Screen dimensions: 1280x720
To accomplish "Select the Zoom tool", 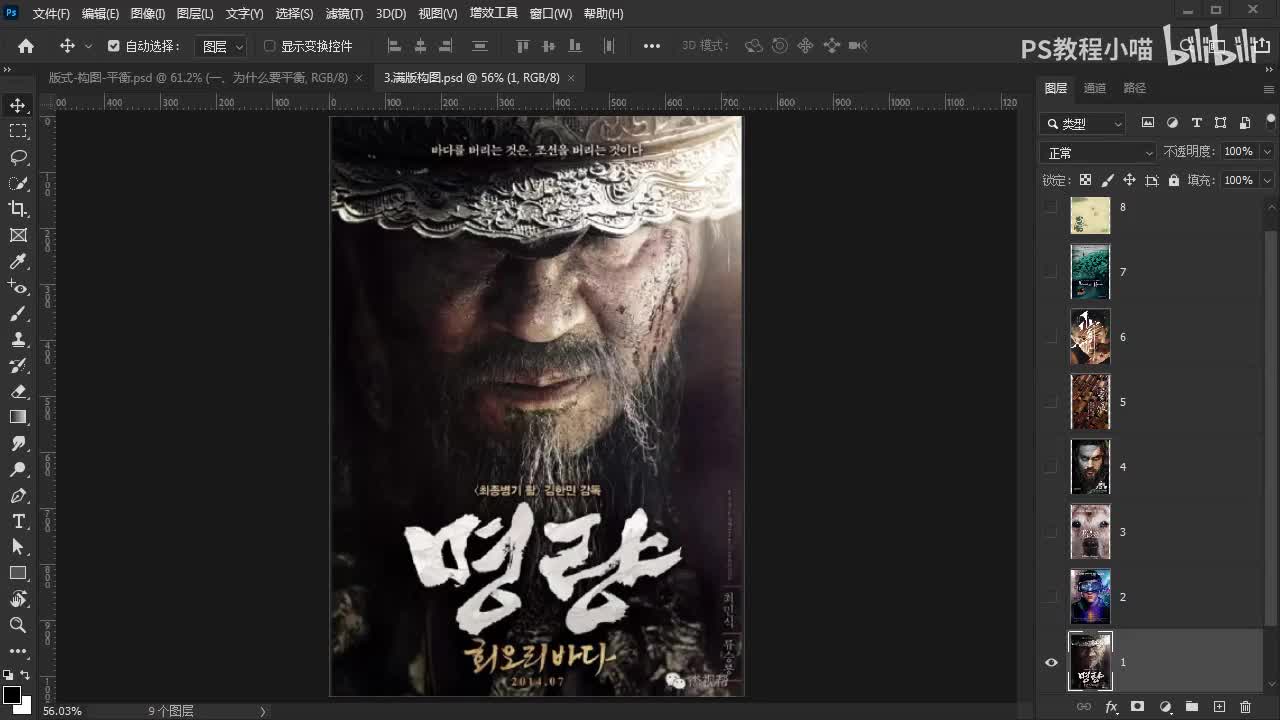I will [18, 625].
